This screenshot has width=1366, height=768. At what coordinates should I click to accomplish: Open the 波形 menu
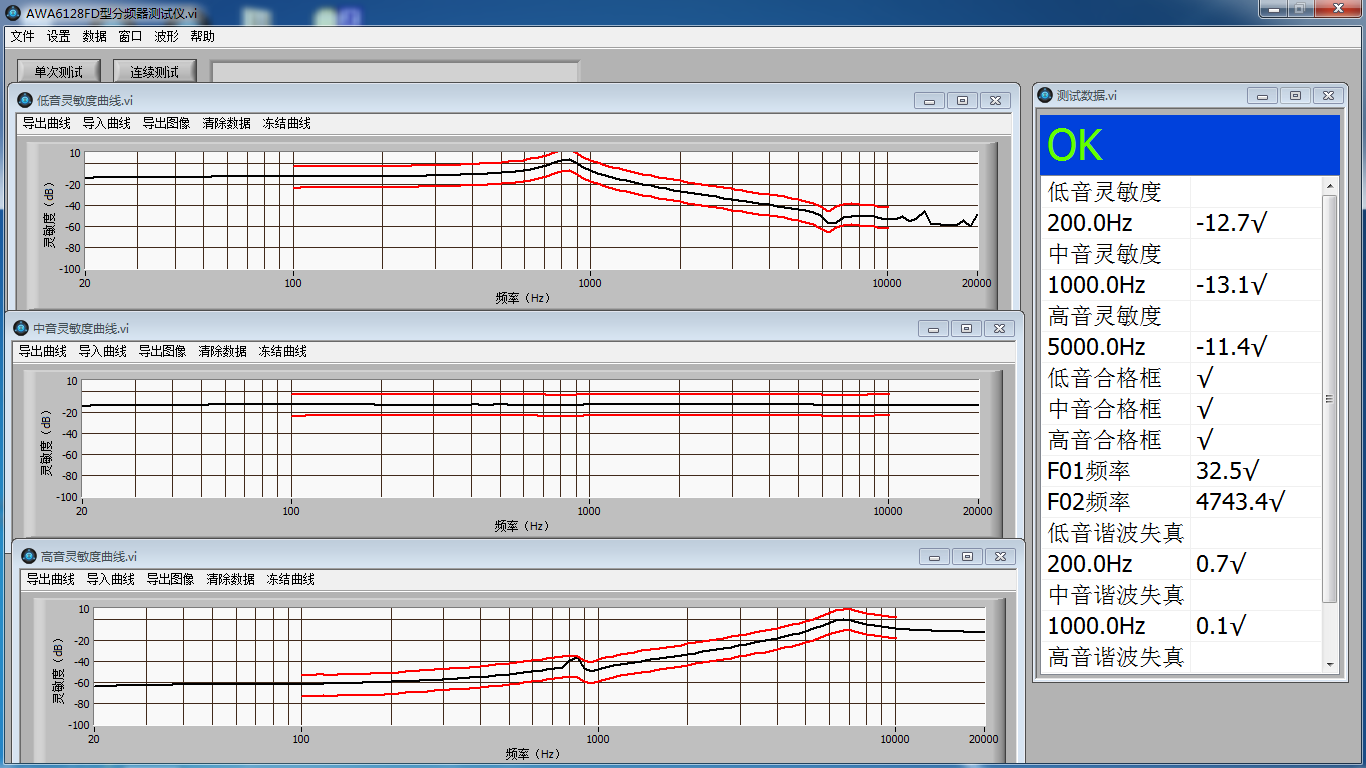click(166, 36)
